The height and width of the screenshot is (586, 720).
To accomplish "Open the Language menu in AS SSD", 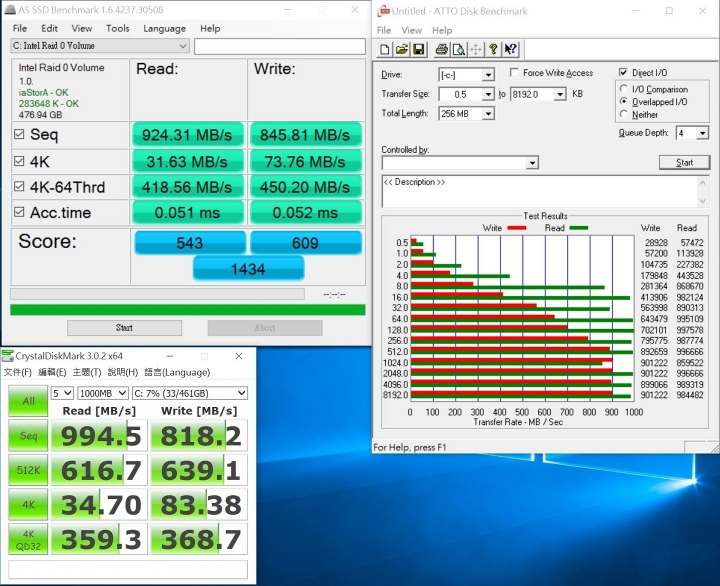I will pos(164,28).
